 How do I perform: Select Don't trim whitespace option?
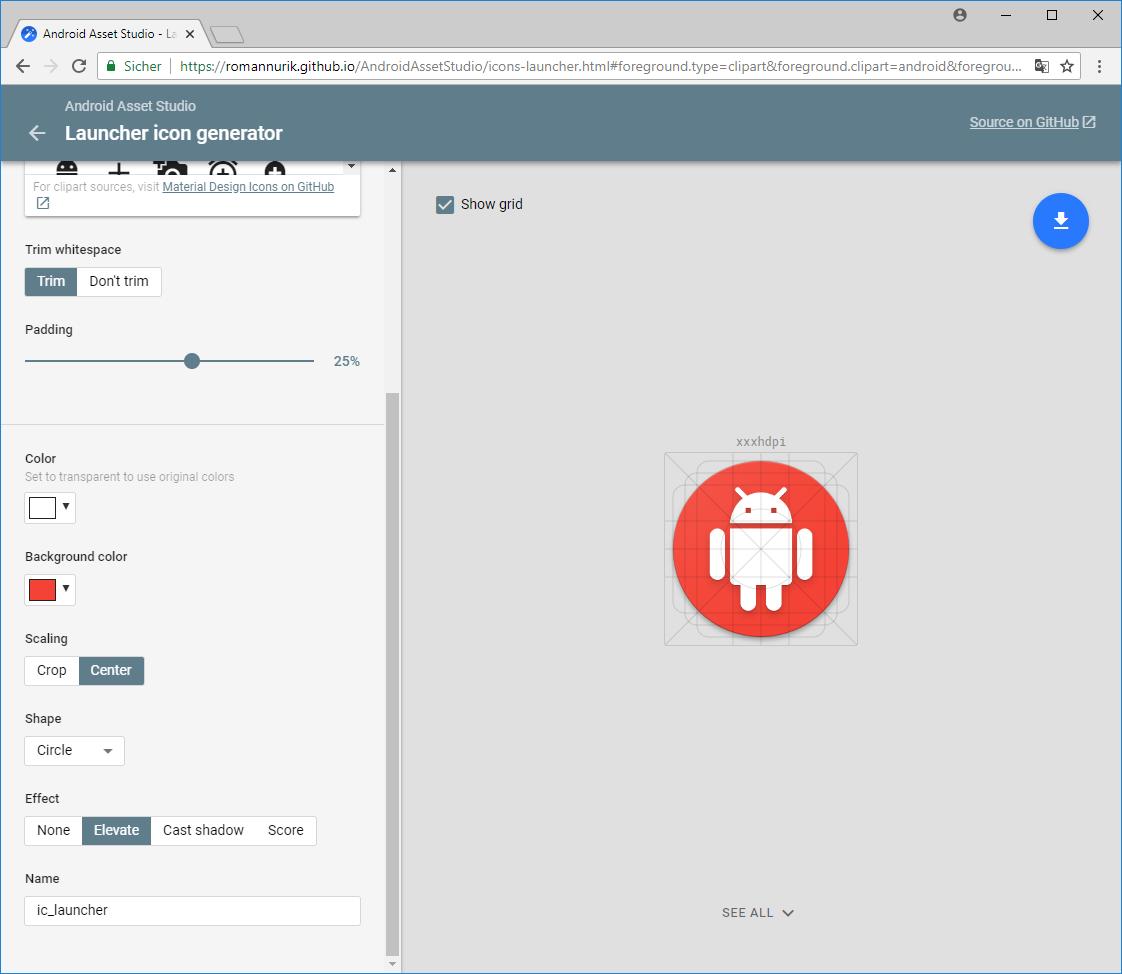point(118,281)
